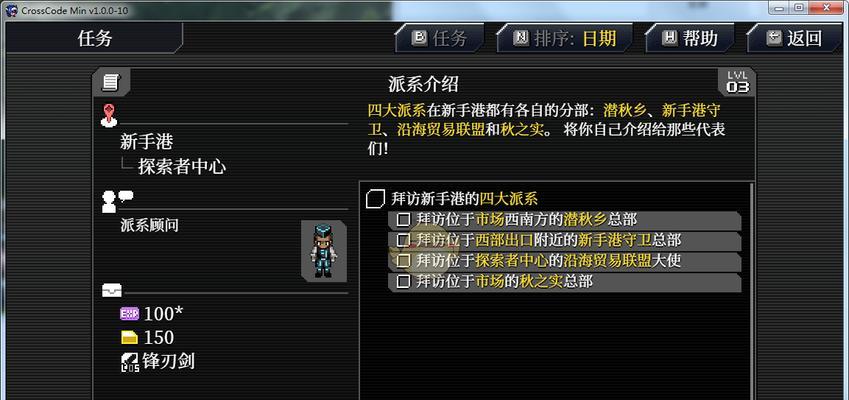
Task: Click the rewards chest icon
Action: point(112,290)
